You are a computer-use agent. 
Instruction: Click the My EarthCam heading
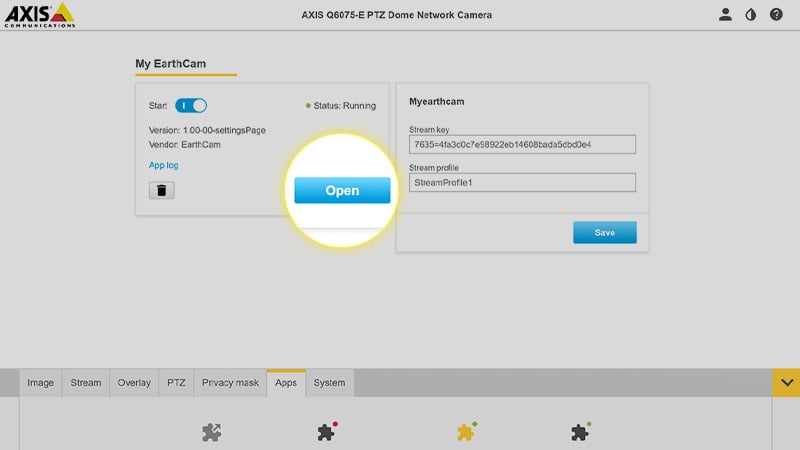pyautogui.click(x=170, y=64)
